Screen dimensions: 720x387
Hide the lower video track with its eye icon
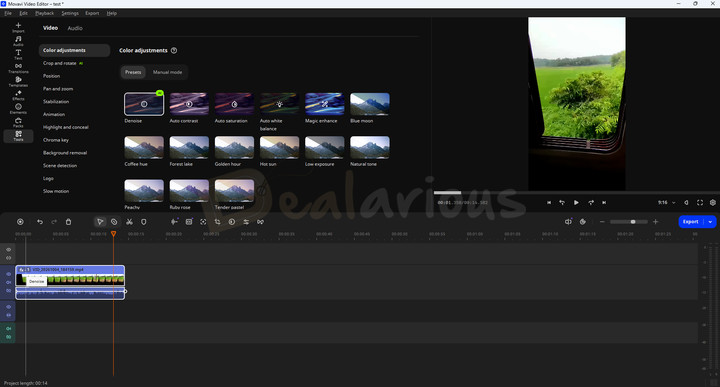coord(8,307)
